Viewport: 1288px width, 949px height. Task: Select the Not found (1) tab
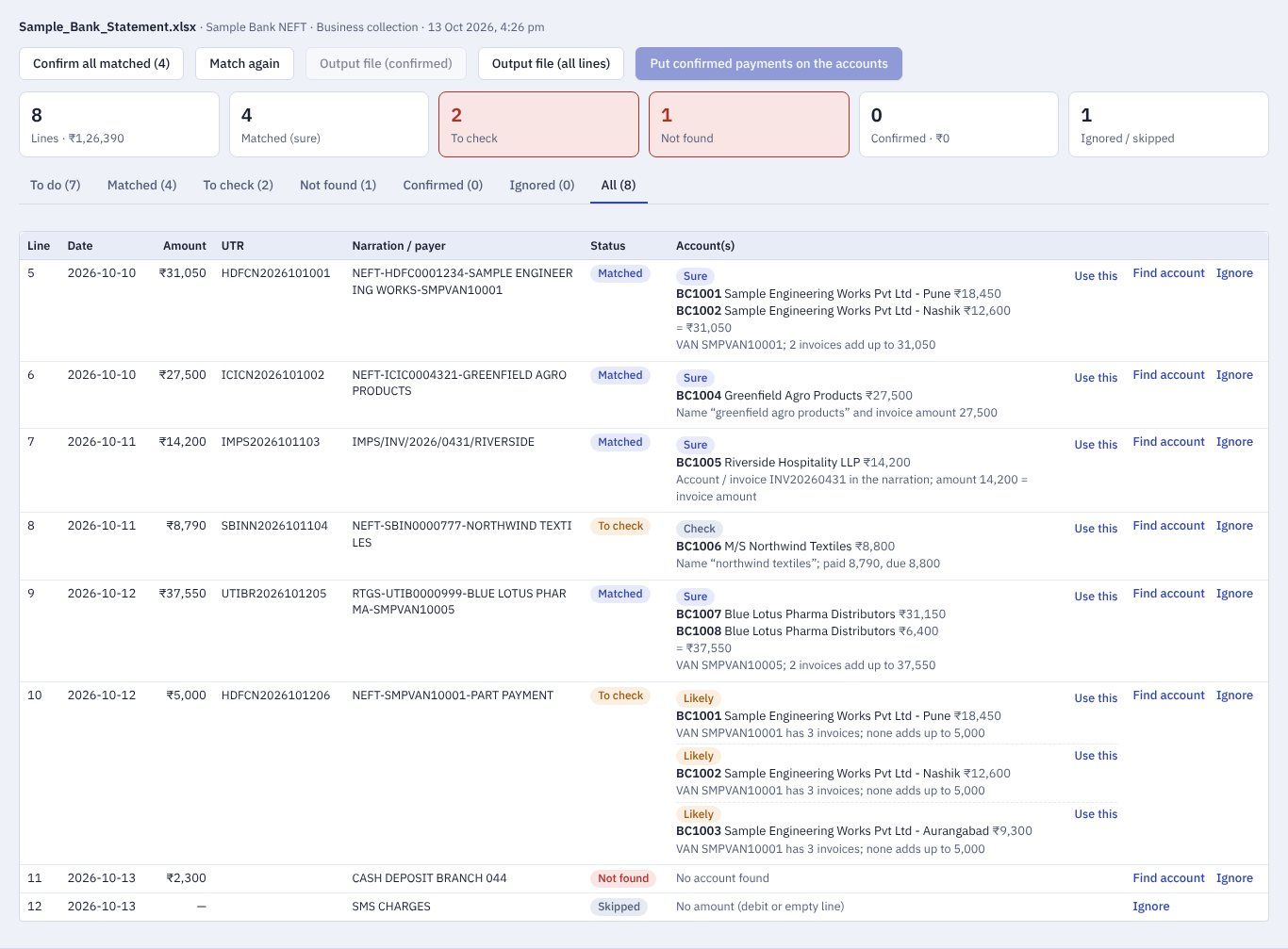[x=338, y=185]
